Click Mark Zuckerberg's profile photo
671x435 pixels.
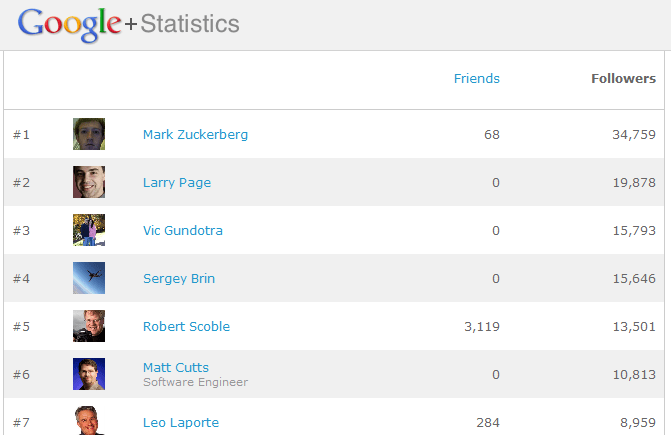89,134
